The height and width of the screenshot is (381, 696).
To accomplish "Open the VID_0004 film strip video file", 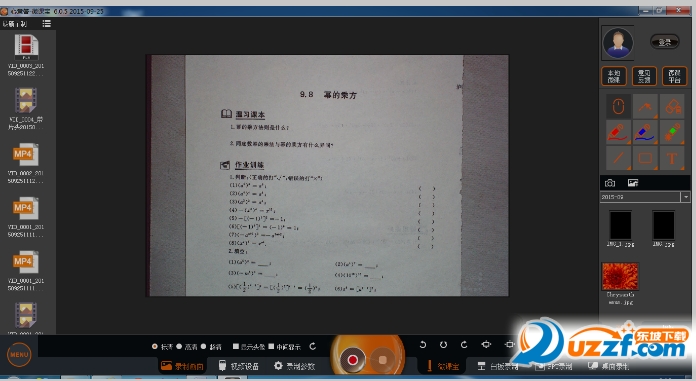I will click(x=26, y=108).
